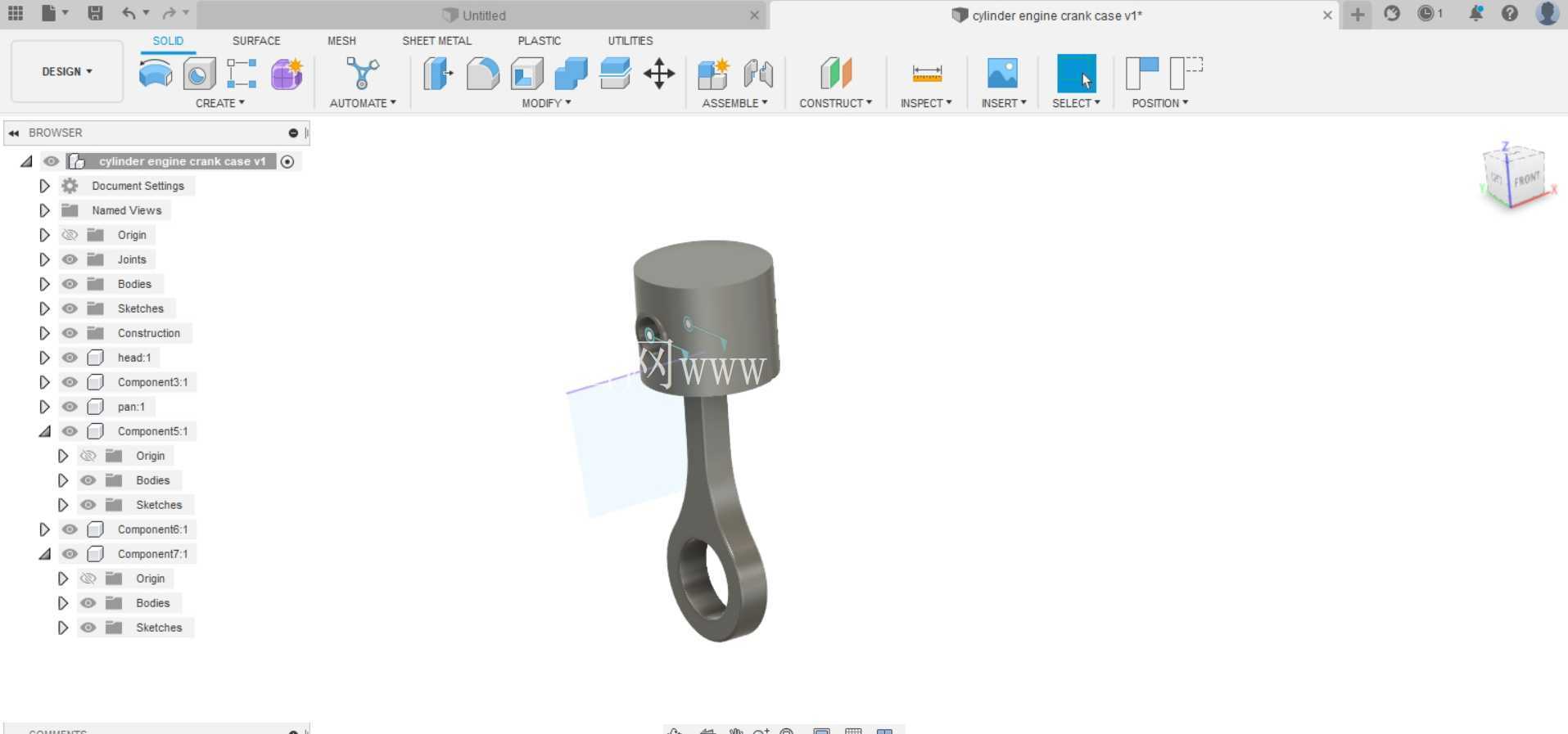
Task: Select the Hole tool in Create
Action: 199,74
